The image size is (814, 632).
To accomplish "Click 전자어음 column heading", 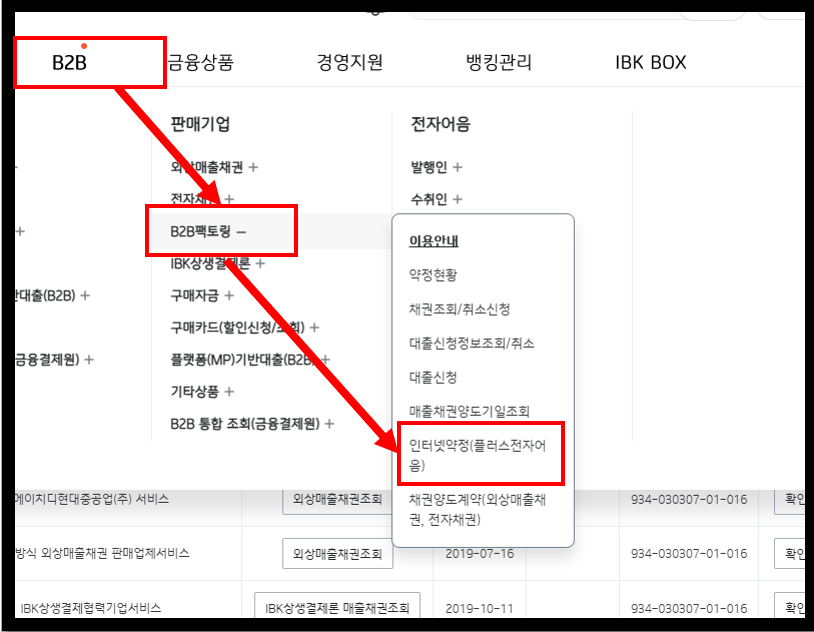I will 440,124.
